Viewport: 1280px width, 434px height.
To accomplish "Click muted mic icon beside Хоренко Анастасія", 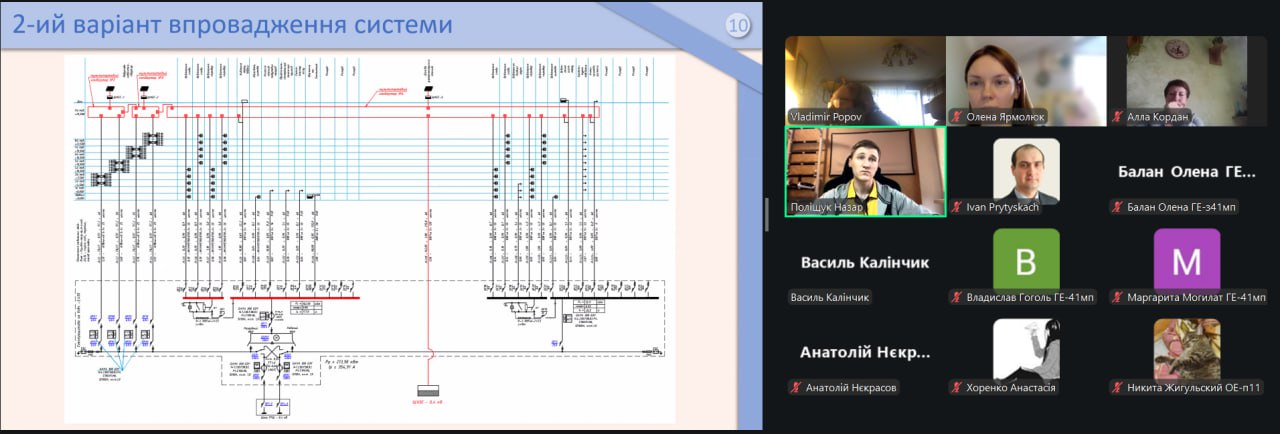I will tap(957, 388).
